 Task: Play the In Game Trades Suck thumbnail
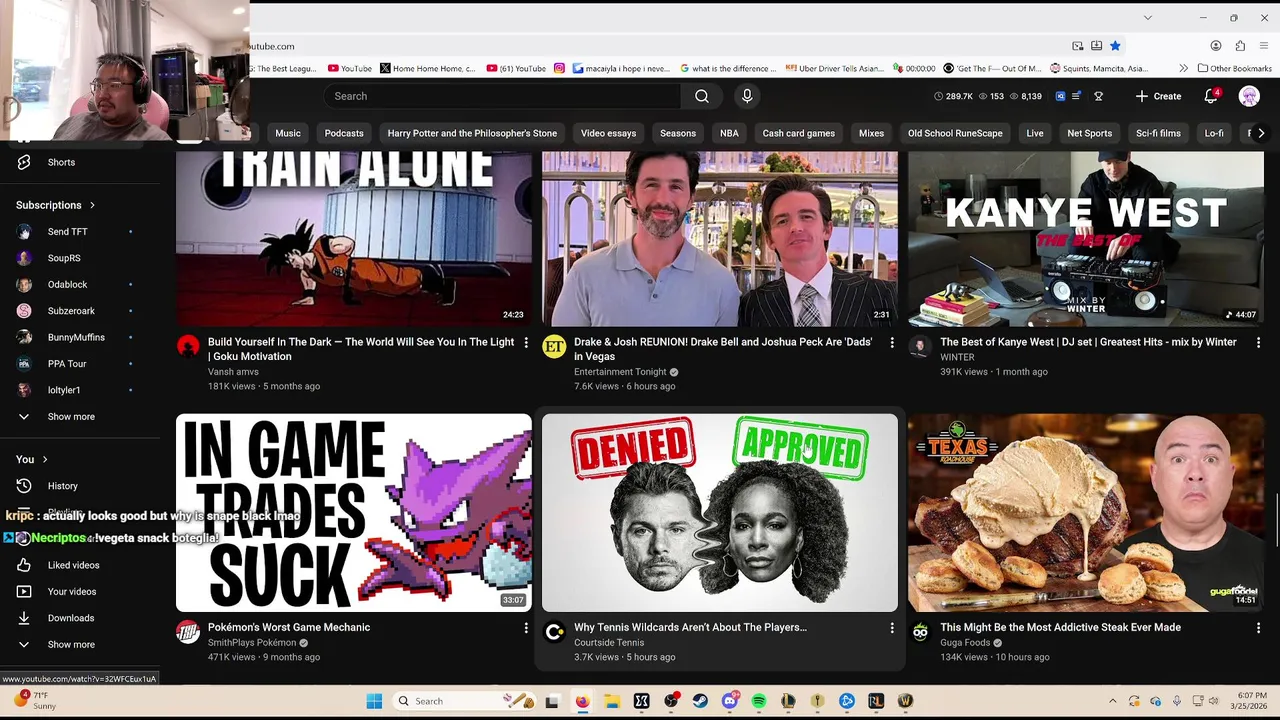354,512
